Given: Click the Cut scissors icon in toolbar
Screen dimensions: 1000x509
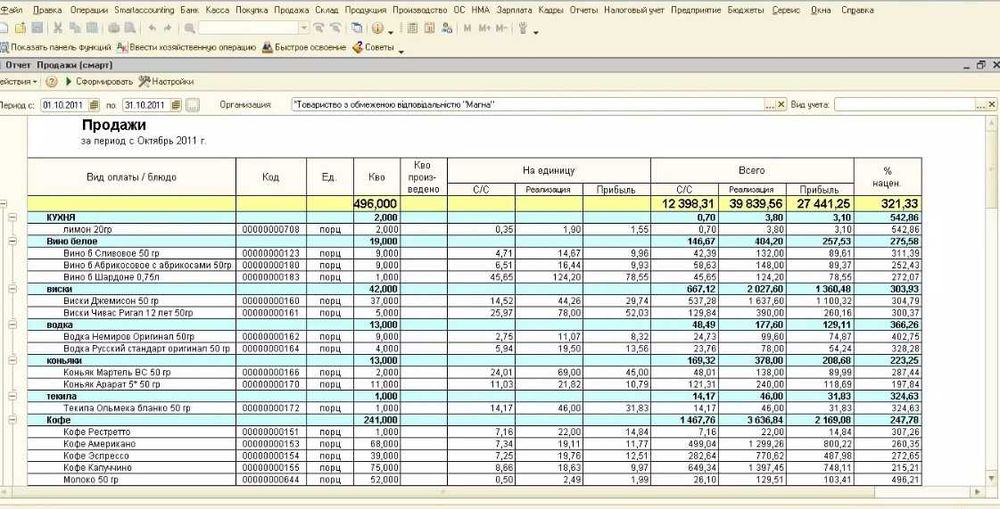Looking at the screenshot, I should click(58, 28).
